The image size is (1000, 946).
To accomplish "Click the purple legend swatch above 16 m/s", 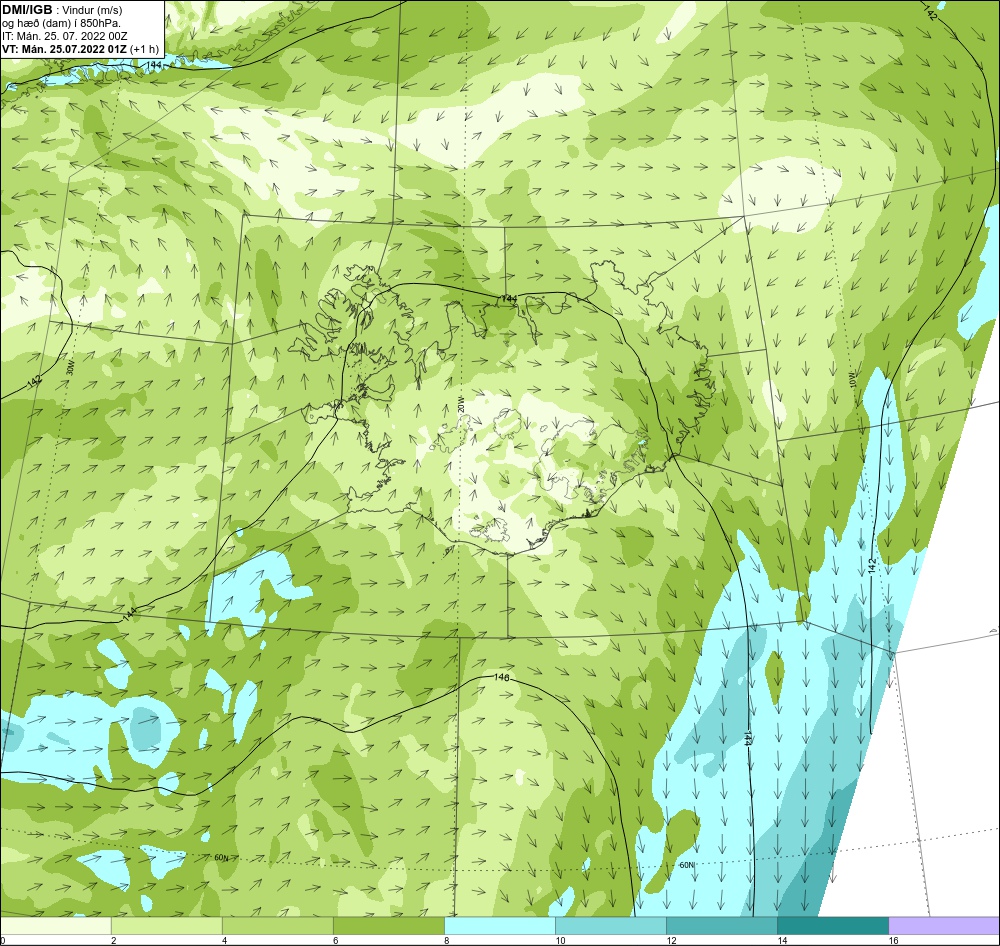I will click(944, 926).
